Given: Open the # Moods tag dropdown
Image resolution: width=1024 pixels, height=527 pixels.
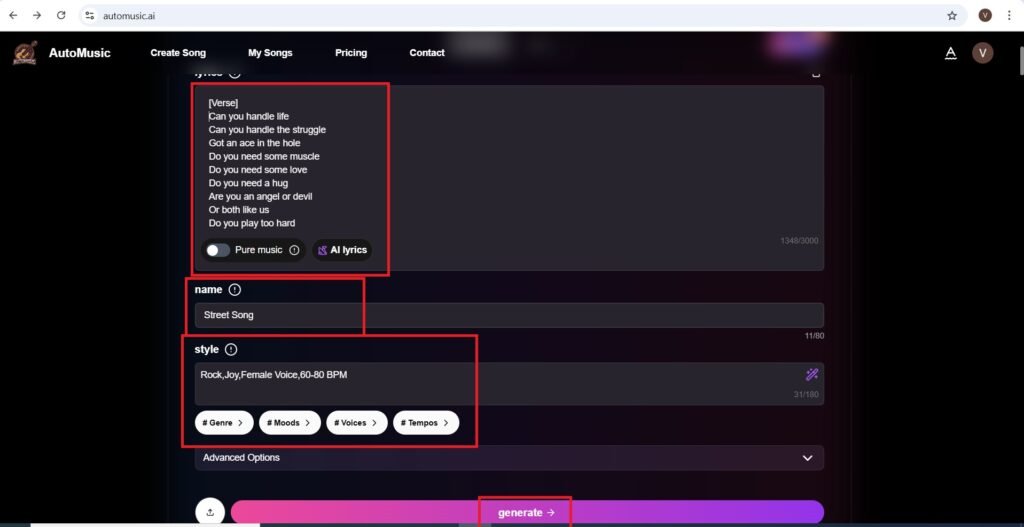Looking at the screenshot, I should pos(290,423).
